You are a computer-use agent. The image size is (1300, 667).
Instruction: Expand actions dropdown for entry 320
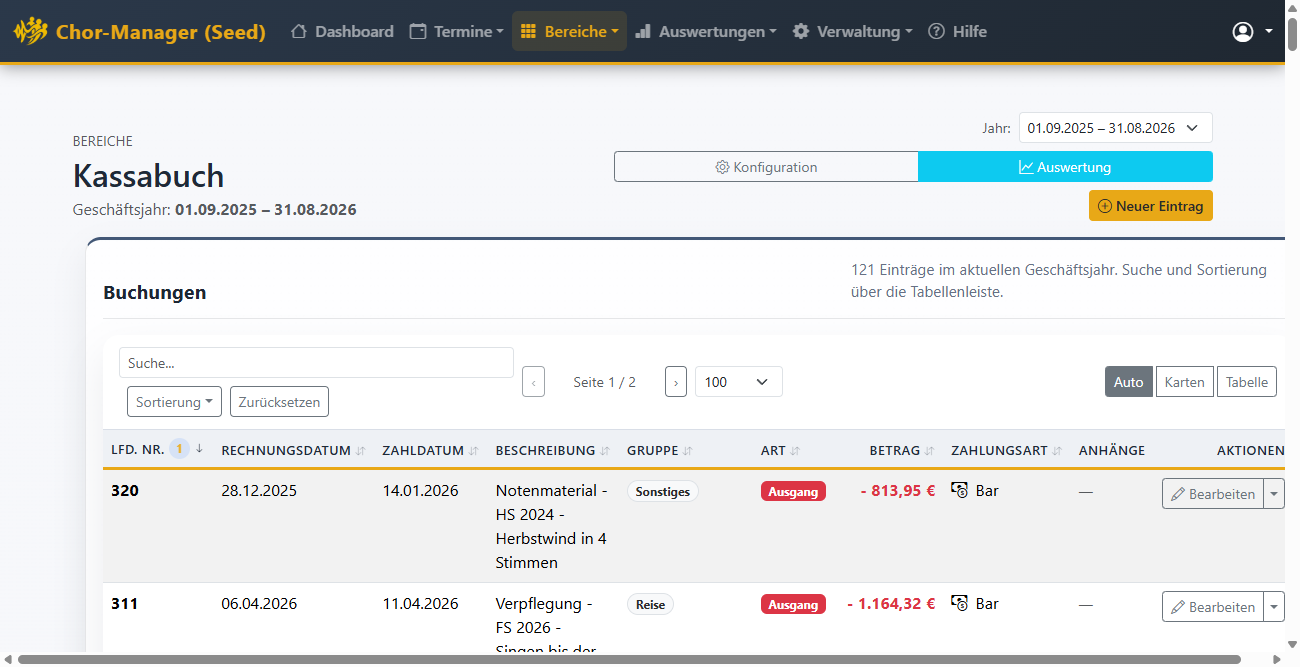pyautogui.click(x=1275, y=494)
